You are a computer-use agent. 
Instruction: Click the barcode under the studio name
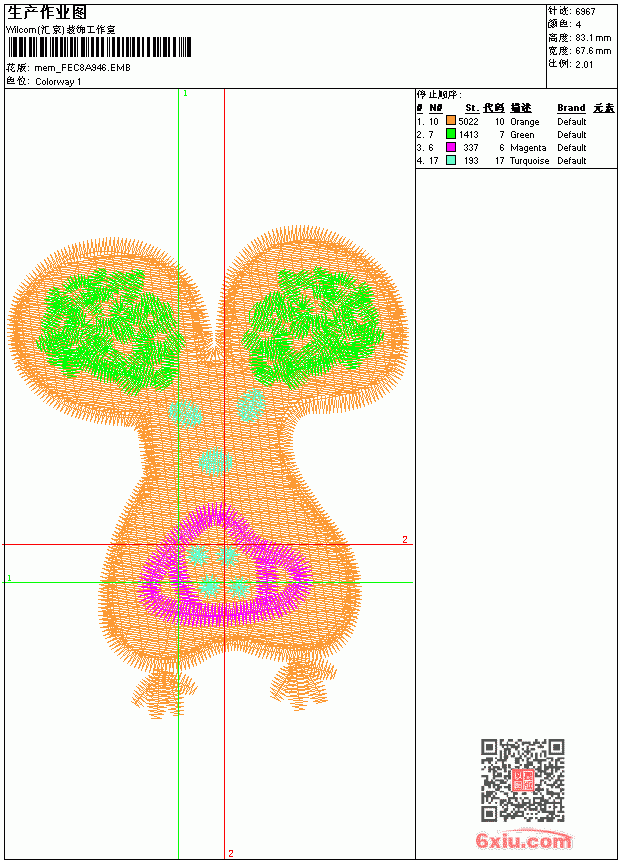tap(99, 47)
